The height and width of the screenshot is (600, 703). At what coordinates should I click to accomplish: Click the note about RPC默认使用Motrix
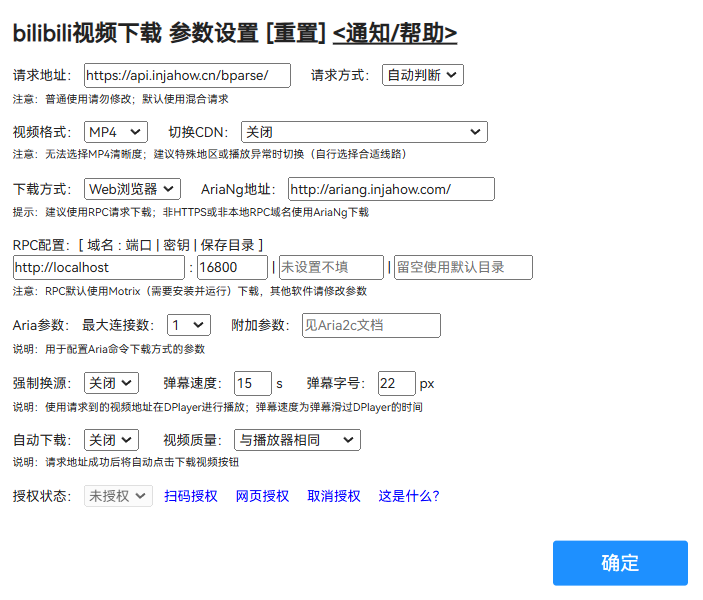[190, 291]
